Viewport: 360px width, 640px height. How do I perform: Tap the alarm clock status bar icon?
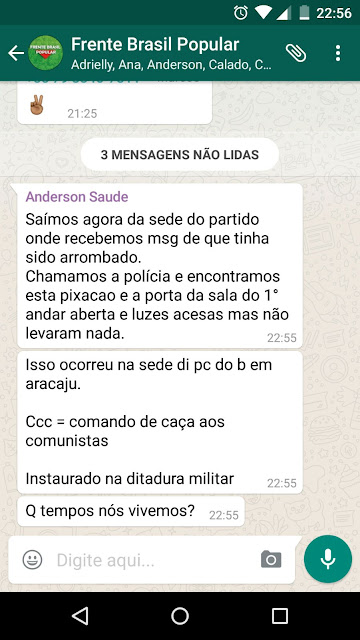[240, 13]
